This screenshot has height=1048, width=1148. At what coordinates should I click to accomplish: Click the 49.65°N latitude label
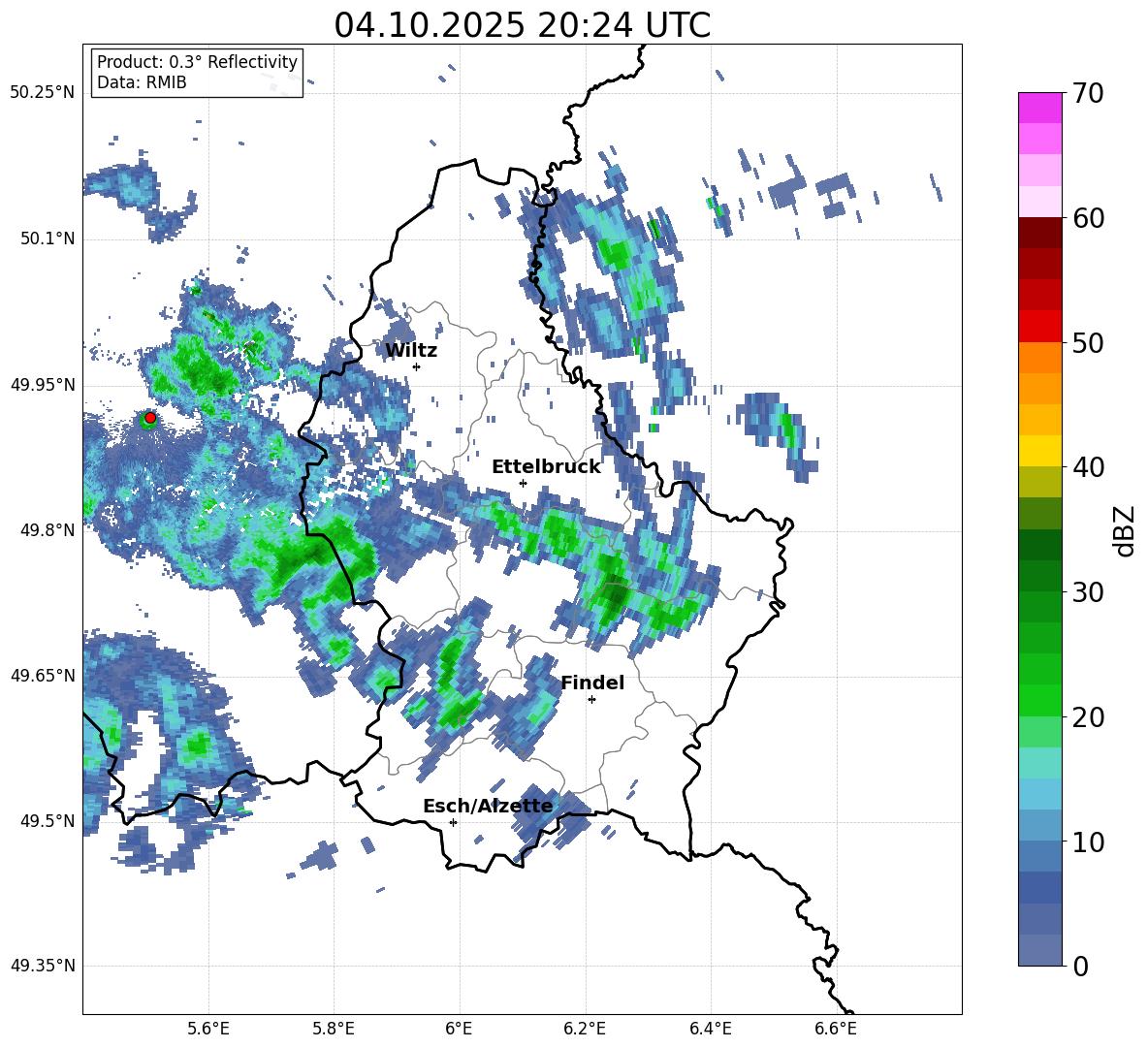pyautogui.click(x=43, y=676)
